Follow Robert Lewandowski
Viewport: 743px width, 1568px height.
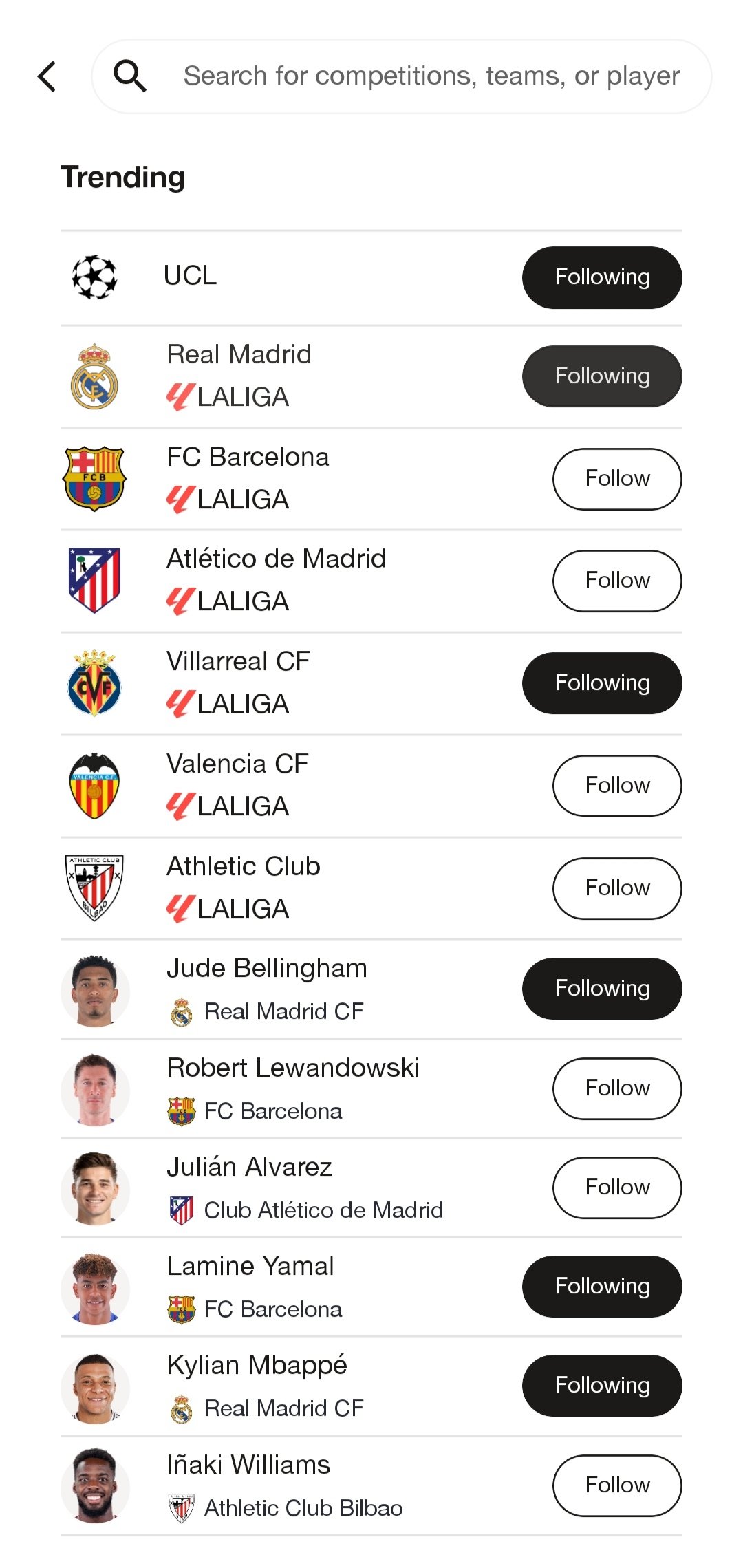(617, 1088)
